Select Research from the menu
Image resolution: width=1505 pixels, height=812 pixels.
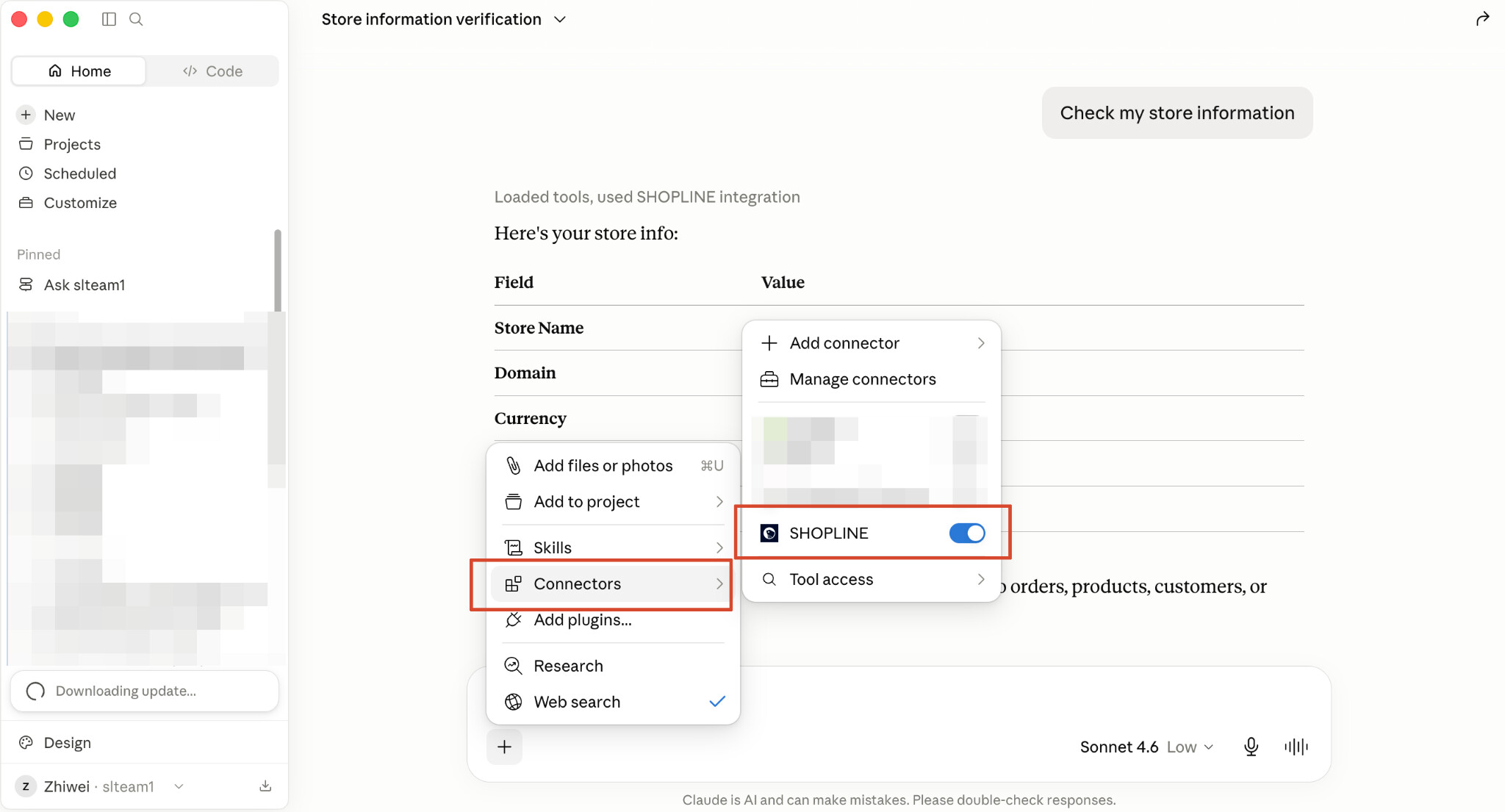tap(614, 666)
